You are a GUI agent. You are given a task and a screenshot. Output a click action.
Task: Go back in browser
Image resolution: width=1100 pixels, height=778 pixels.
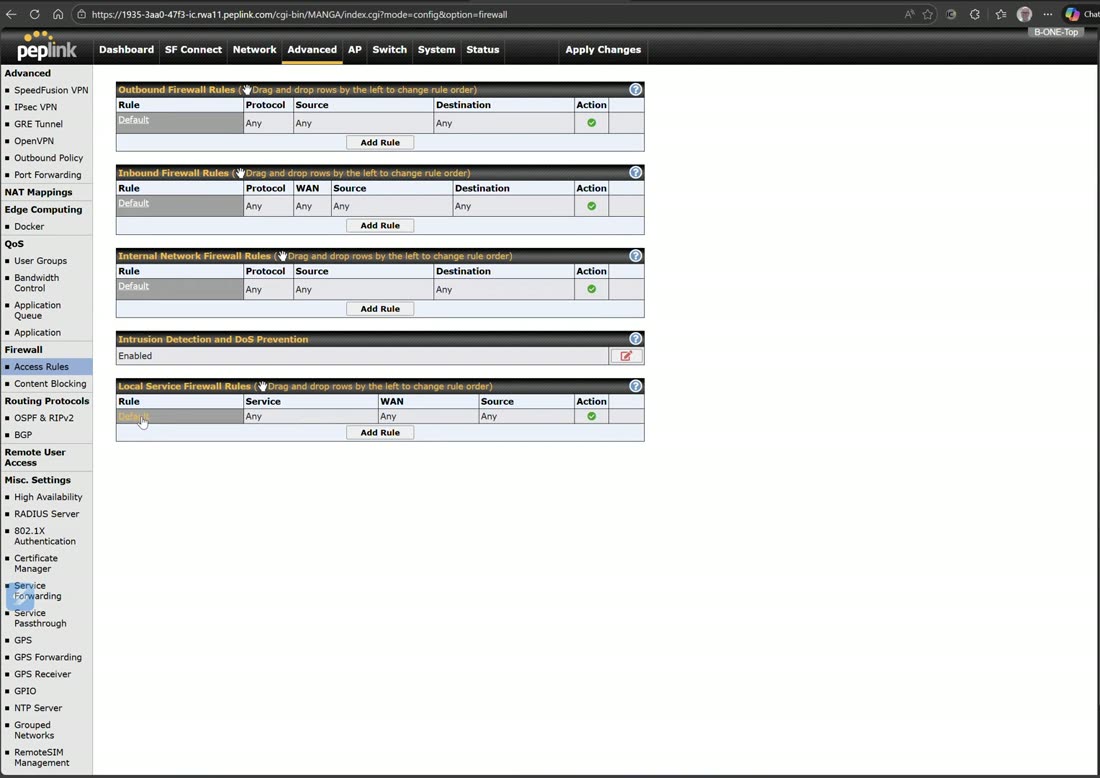pyautogui.click(x=11, y=14)
